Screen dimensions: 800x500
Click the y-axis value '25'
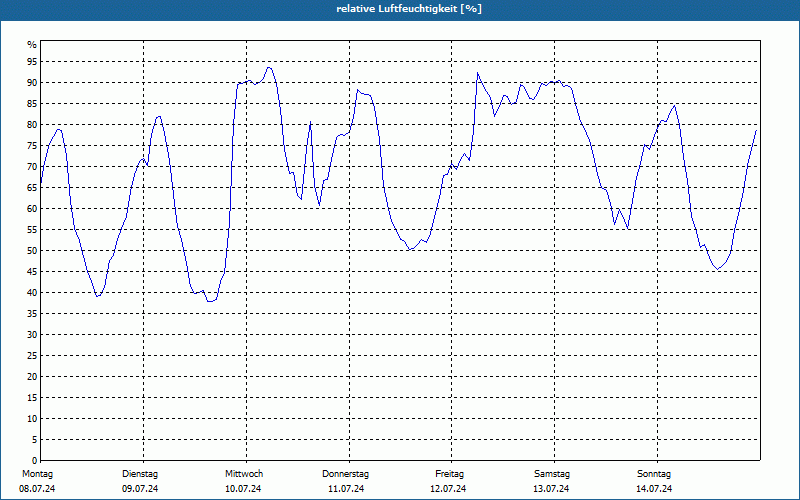point(32,356)
